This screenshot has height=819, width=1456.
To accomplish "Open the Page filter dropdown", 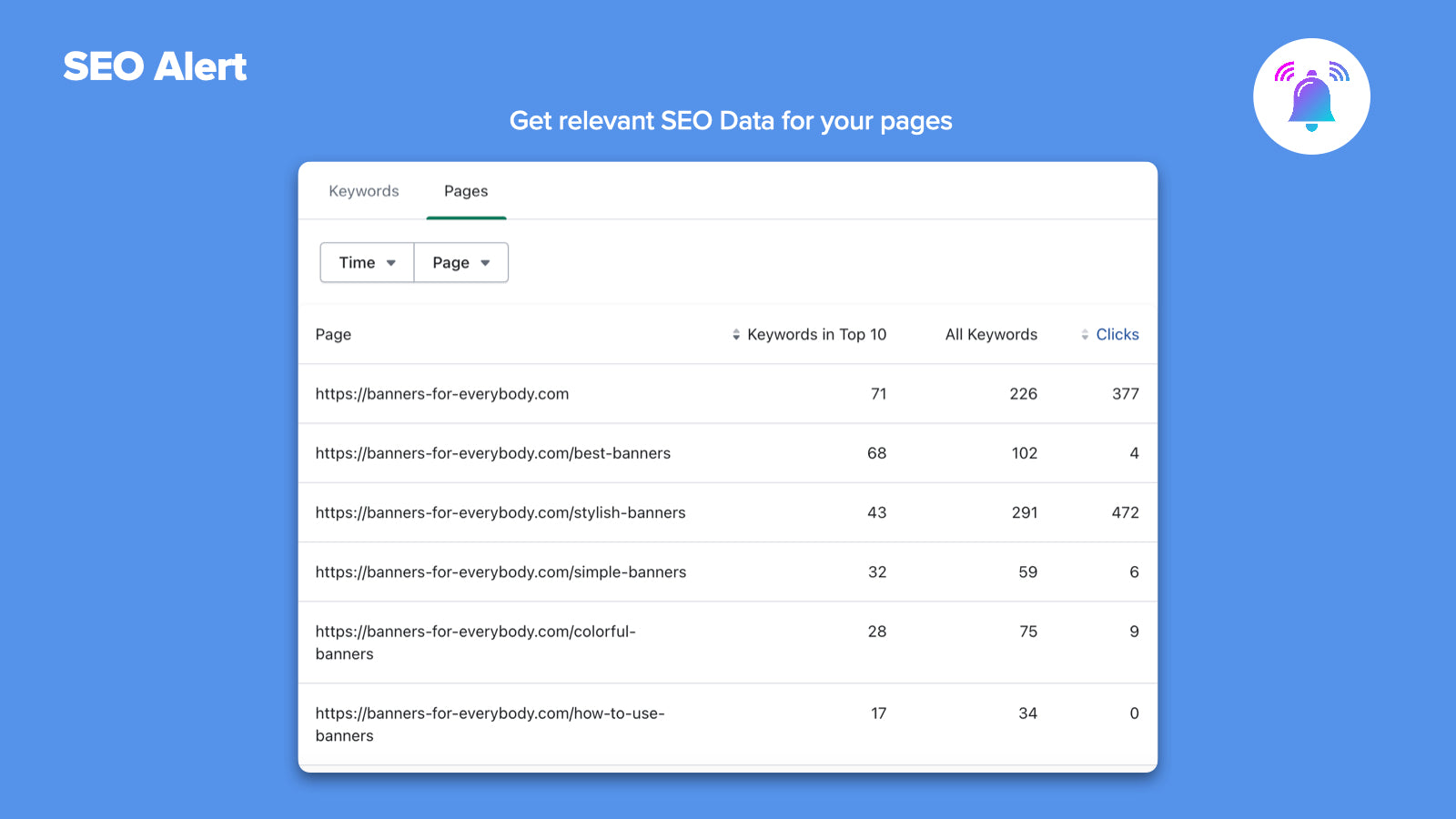I will pyautogui.click(x=461, y=262).
